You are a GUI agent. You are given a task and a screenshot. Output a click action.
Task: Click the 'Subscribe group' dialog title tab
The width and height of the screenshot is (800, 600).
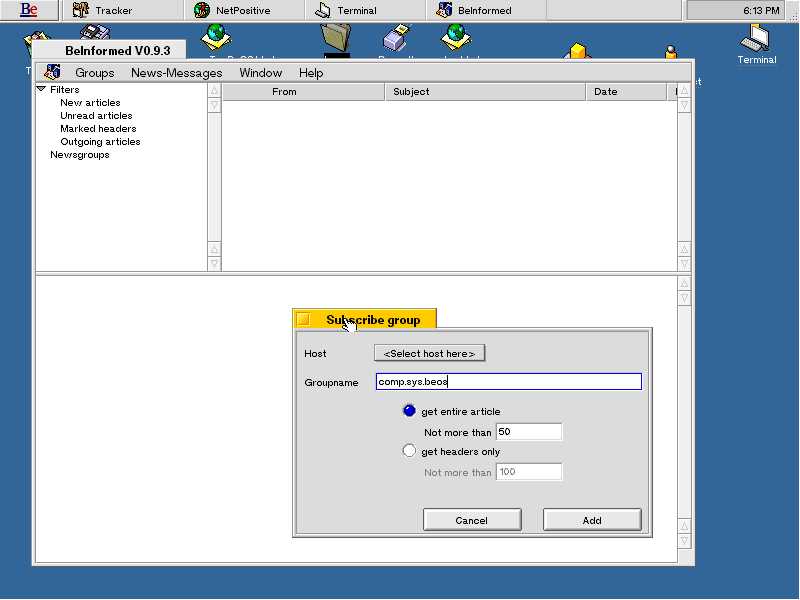[x=364, y=319]
